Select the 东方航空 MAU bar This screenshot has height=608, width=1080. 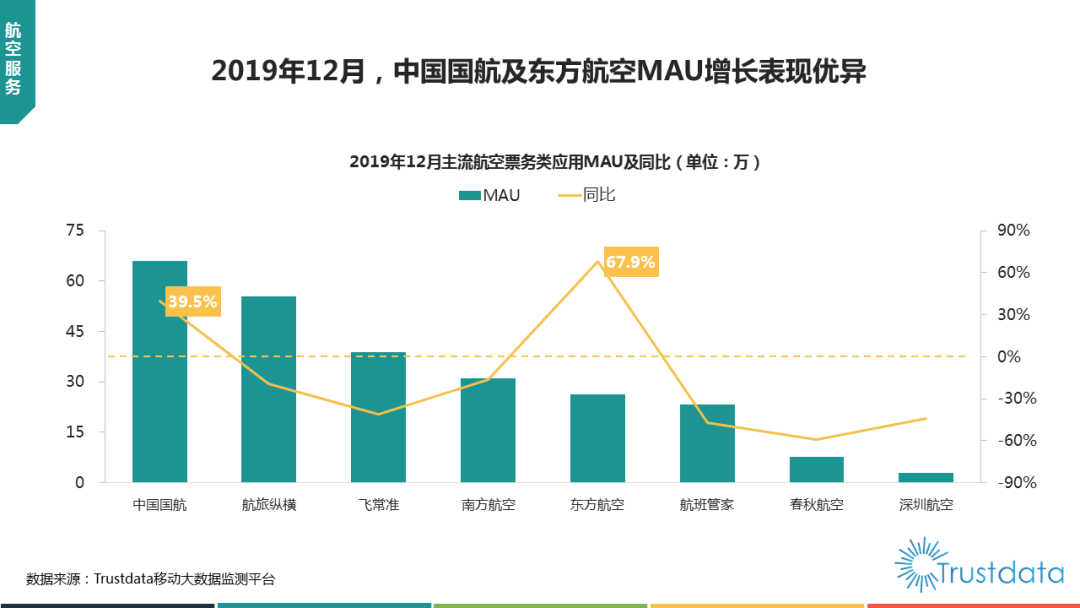click(x=598, y=438)
